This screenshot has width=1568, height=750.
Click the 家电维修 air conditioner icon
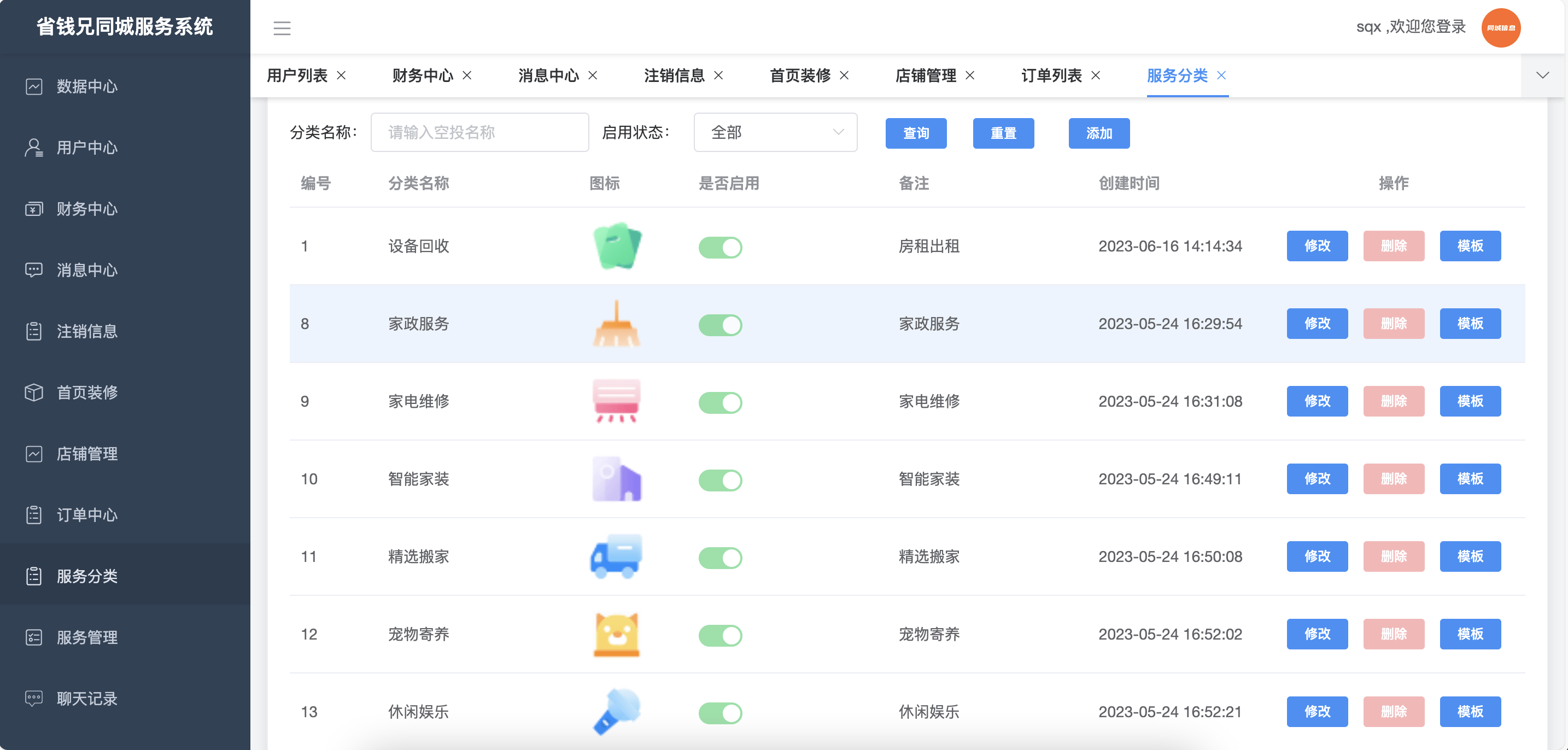click(x=617, y=401)
